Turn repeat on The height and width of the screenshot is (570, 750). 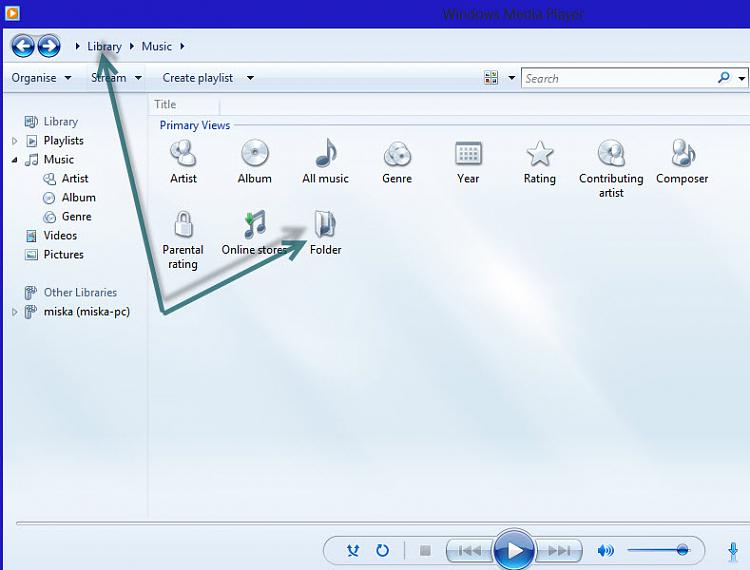pyautogui.click(x=382, y=551)
